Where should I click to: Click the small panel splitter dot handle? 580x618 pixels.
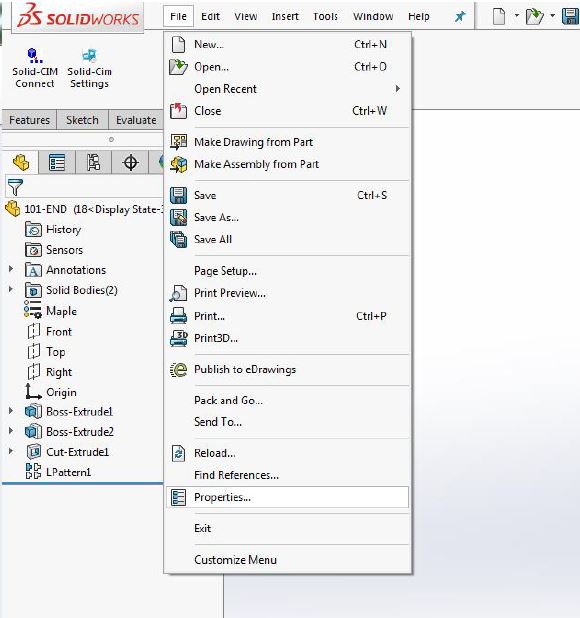pyautogui.click(x=112, y=139)
